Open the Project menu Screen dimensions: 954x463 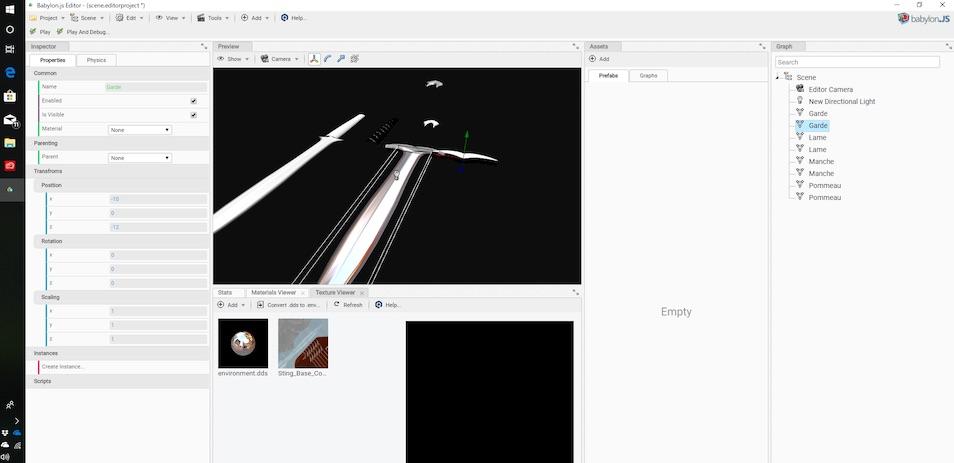tap(47, 18)
